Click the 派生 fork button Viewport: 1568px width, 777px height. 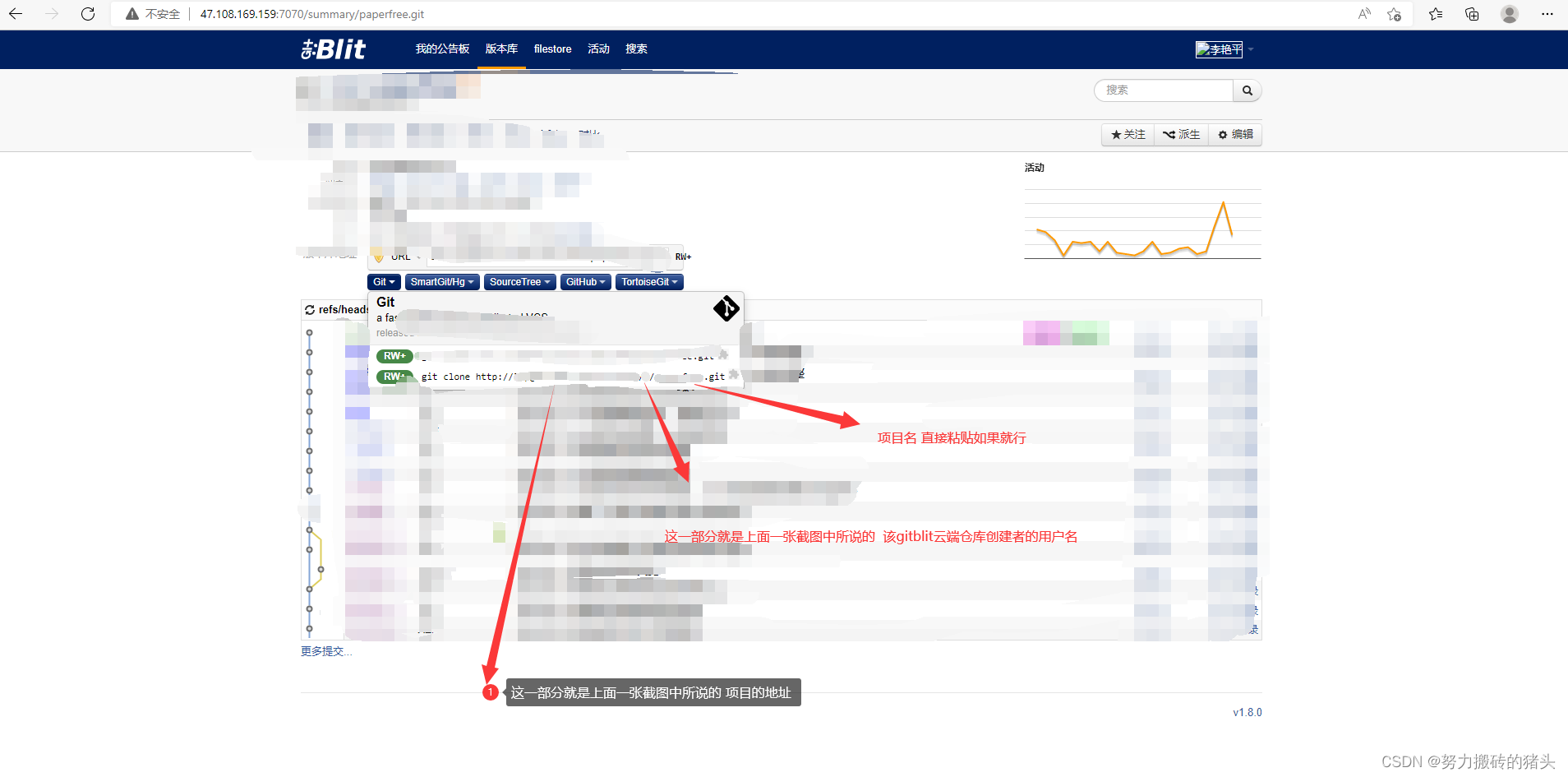[x=1181, y=135]
